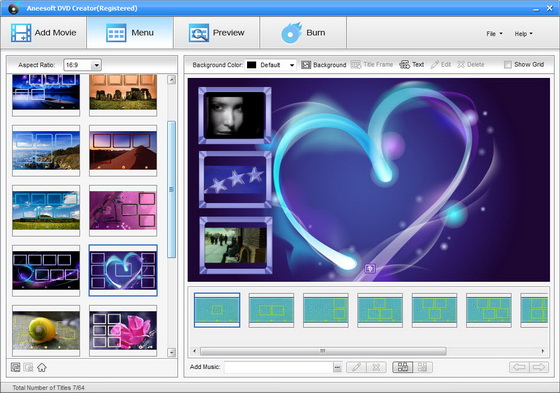
Task: Click the Text tool button
Action: (411, 65)
